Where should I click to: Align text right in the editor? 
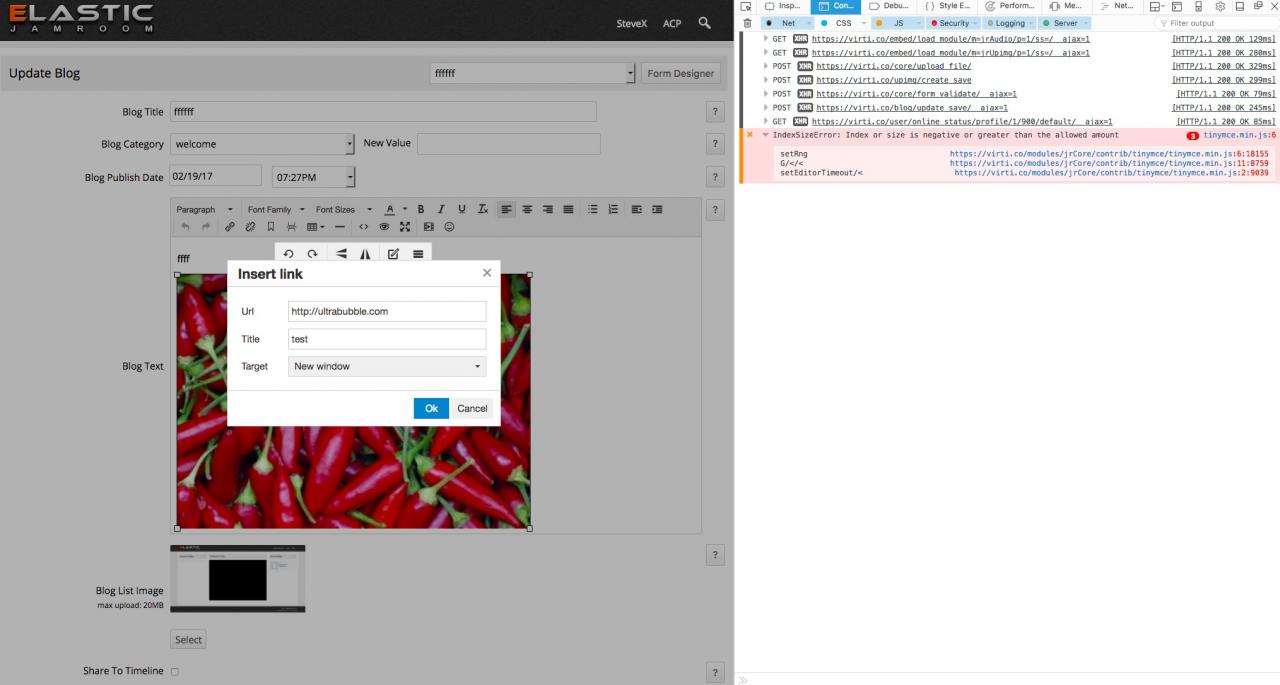[548, 209]
